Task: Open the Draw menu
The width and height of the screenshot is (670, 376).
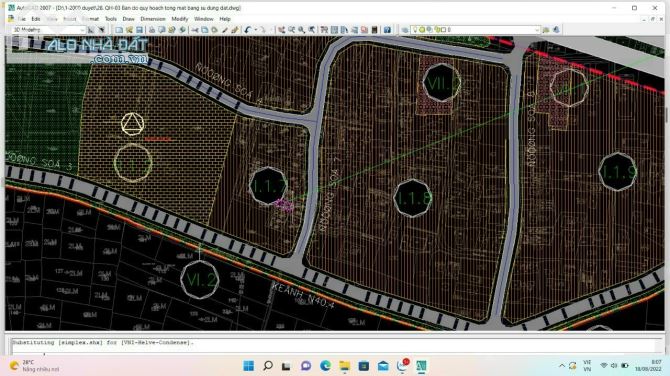Action: point(128,19)
